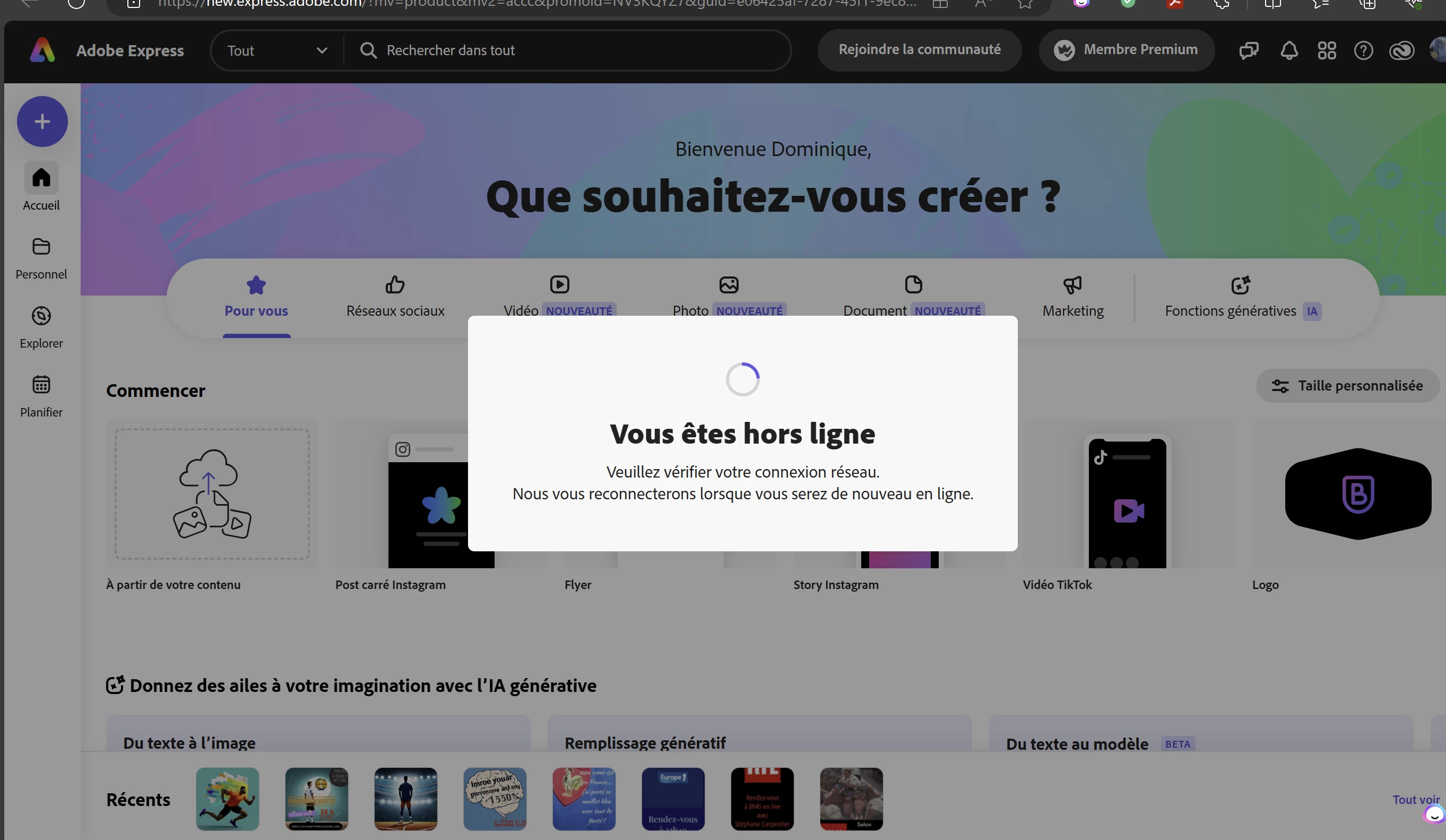Open the notifications bell icon
Image resolution: width=1446 pixels, height=840 pixels.
coord(1289,50)
